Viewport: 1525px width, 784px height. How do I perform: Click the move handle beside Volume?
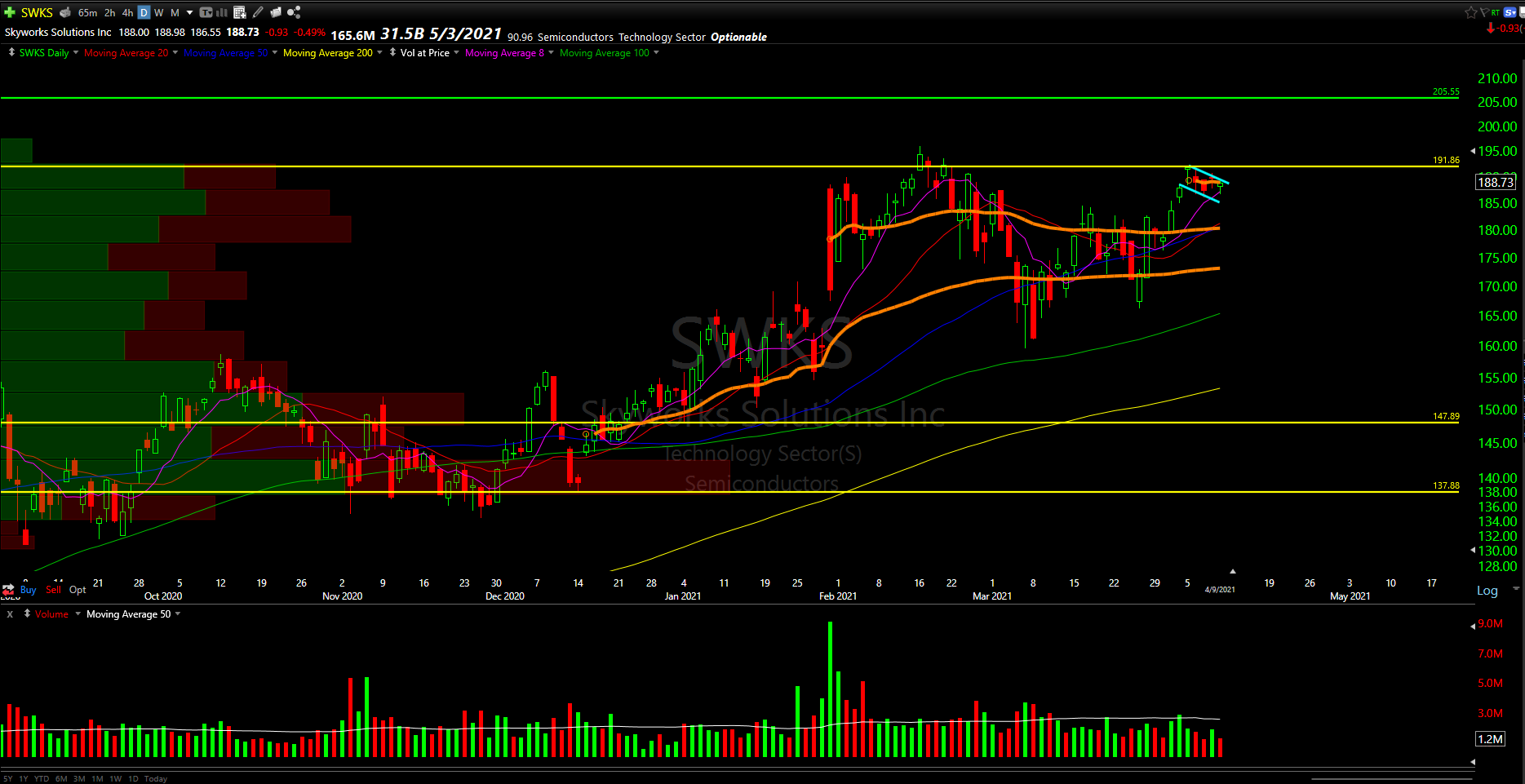[27, 613]
